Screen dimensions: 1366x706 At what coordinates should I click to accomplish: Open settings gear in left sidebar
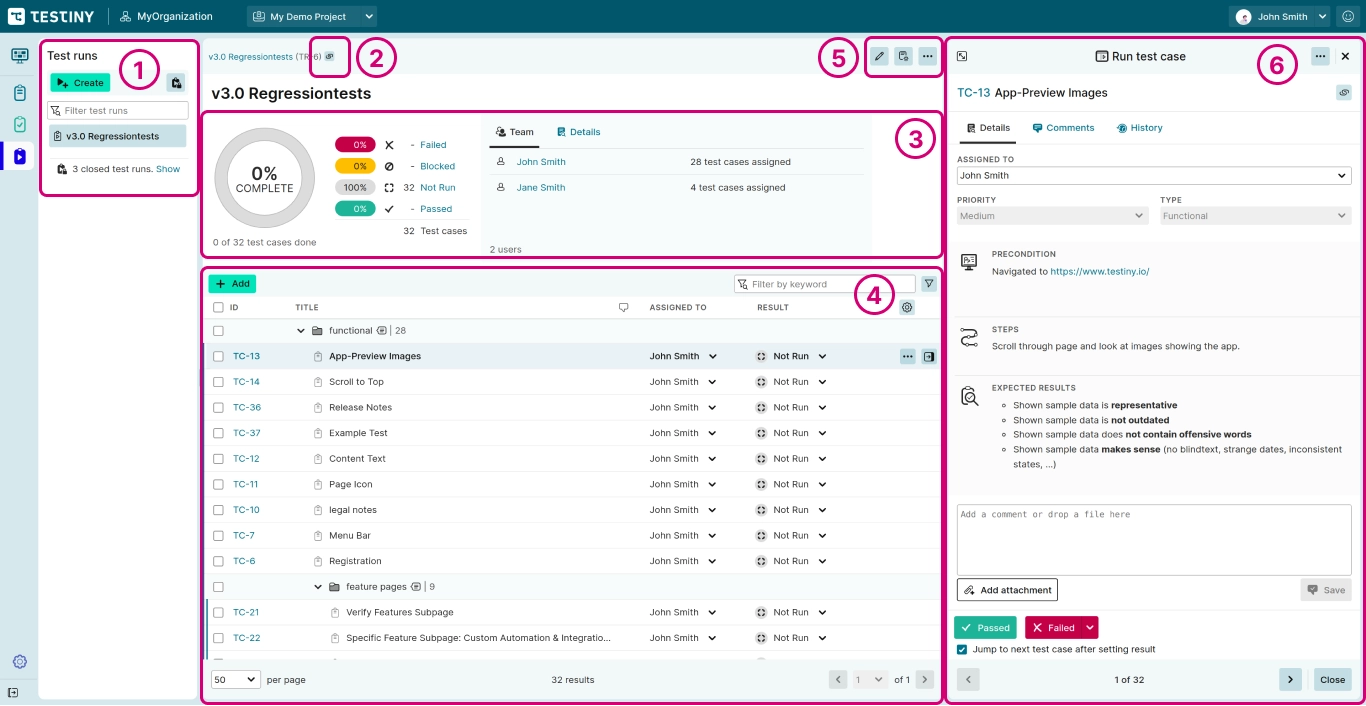pos(19,661)
